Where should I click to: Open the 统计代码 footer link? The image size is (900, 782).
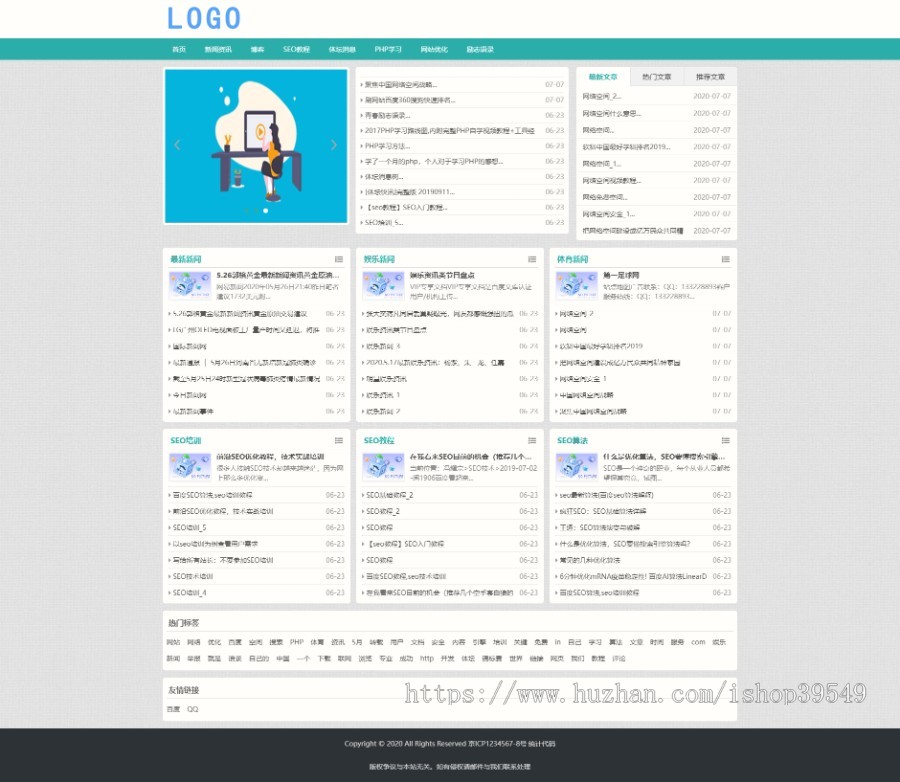pos(542,744)
